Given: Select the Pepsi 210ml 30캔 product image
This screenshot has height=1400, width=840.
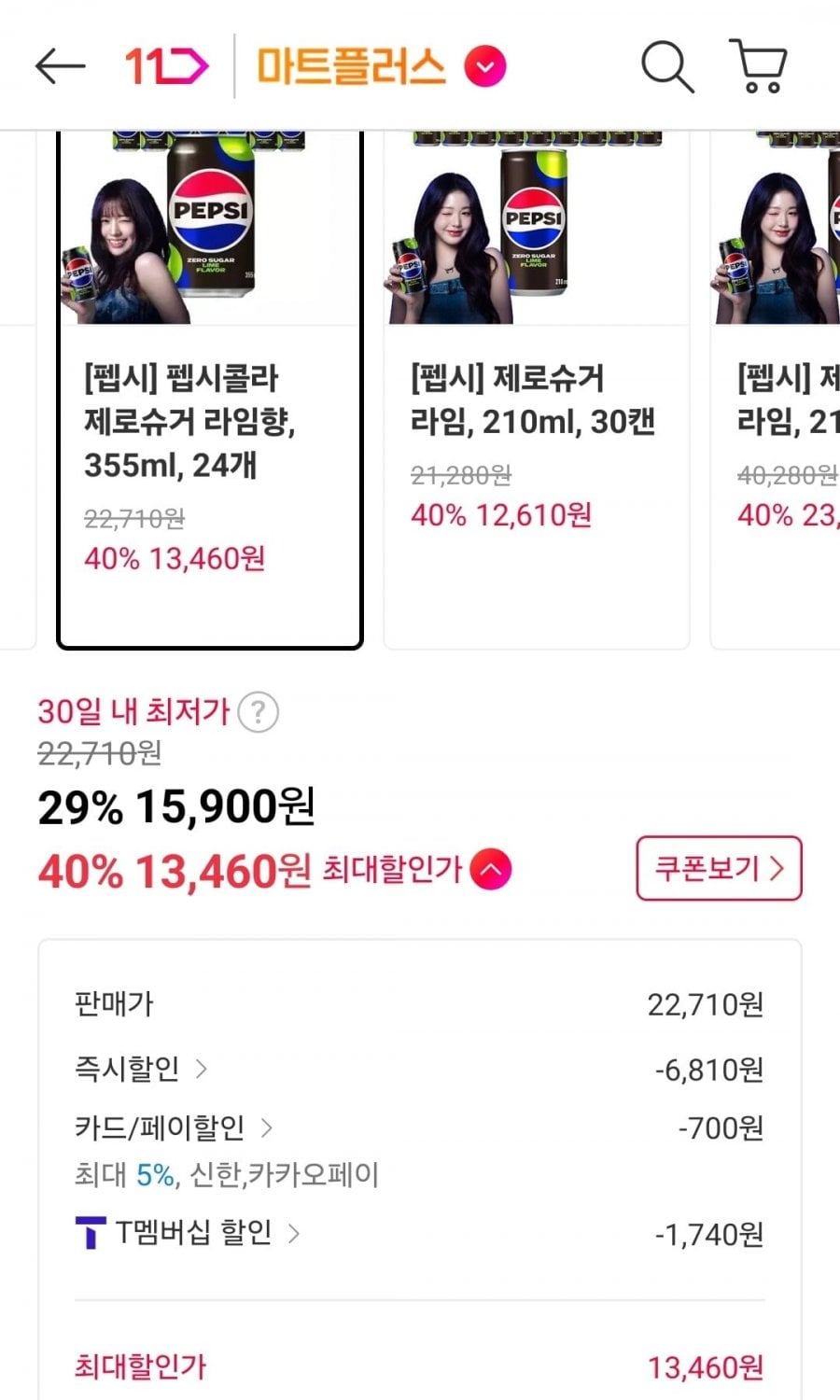Looking at the screenshot, I should pos(536,229).
